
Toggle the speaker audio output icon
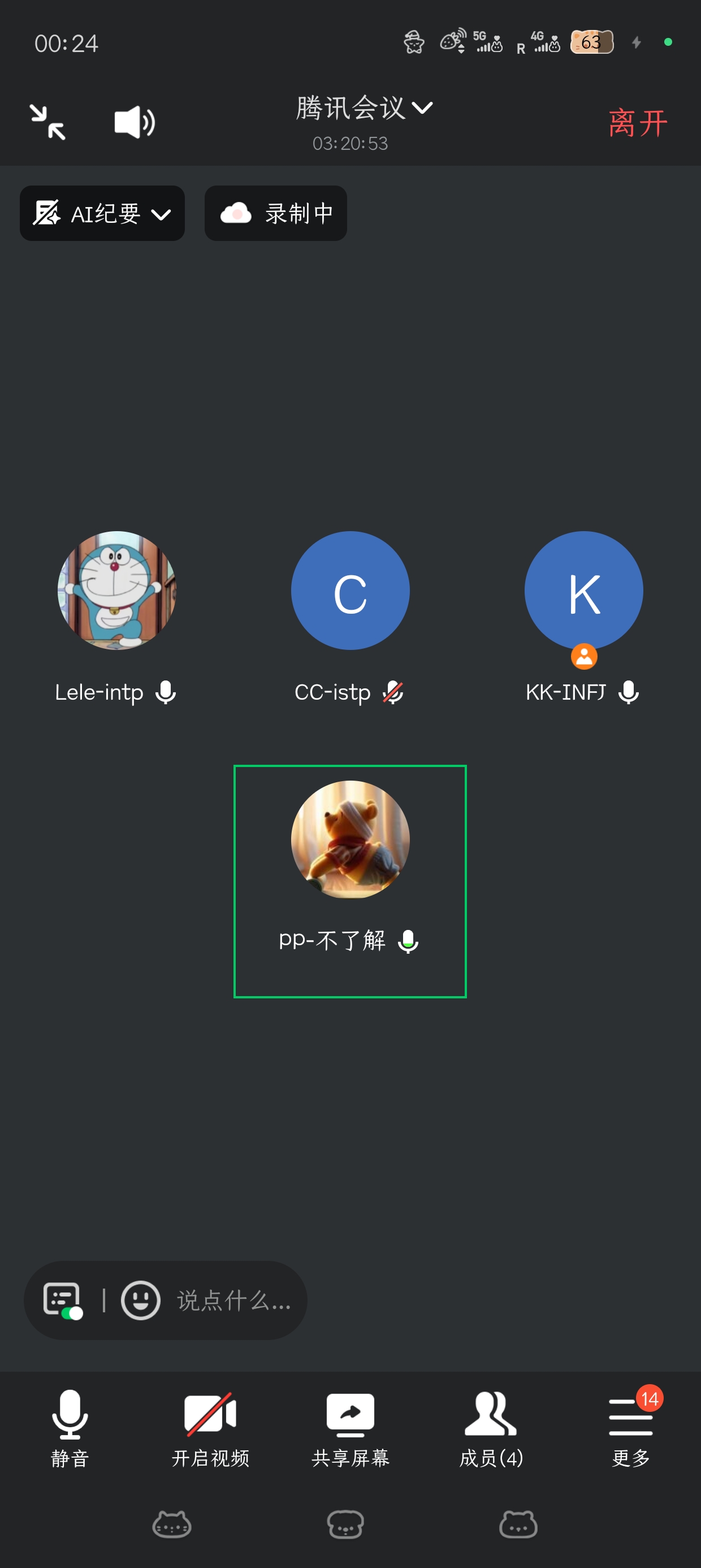[135, 122]
